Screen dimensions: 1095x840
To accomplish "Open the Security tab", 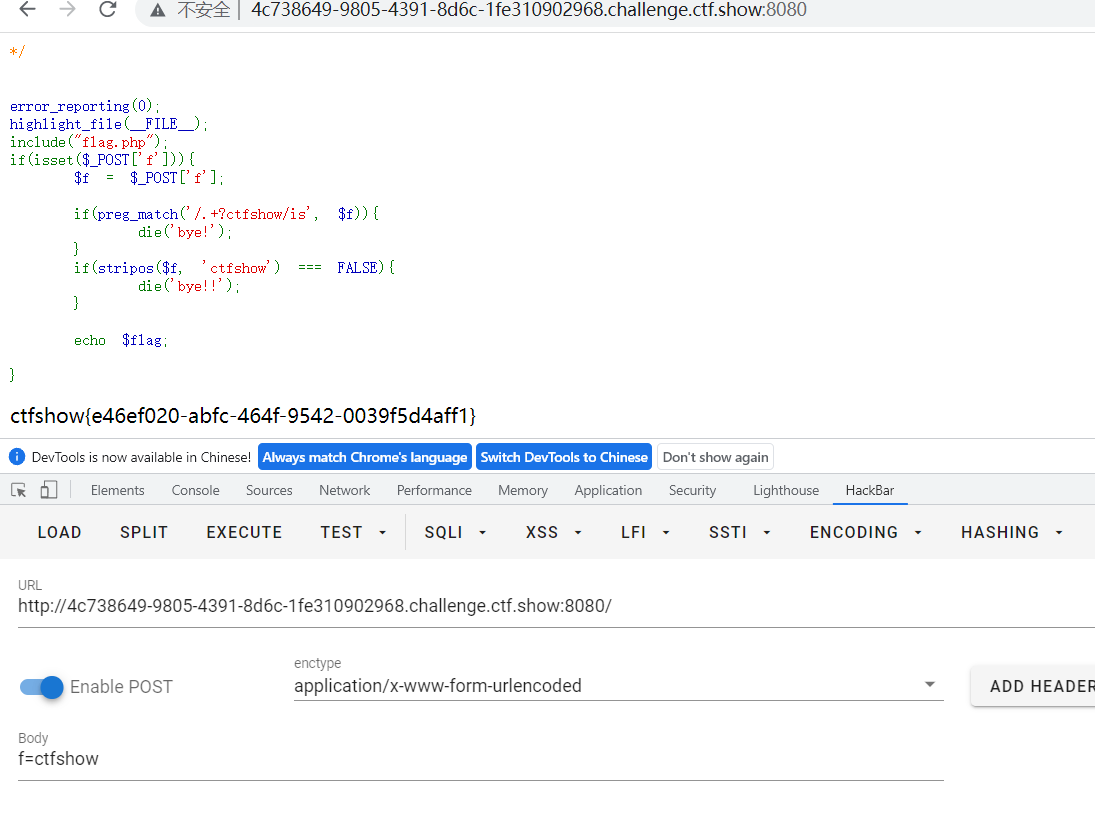I will pos(692,490).
